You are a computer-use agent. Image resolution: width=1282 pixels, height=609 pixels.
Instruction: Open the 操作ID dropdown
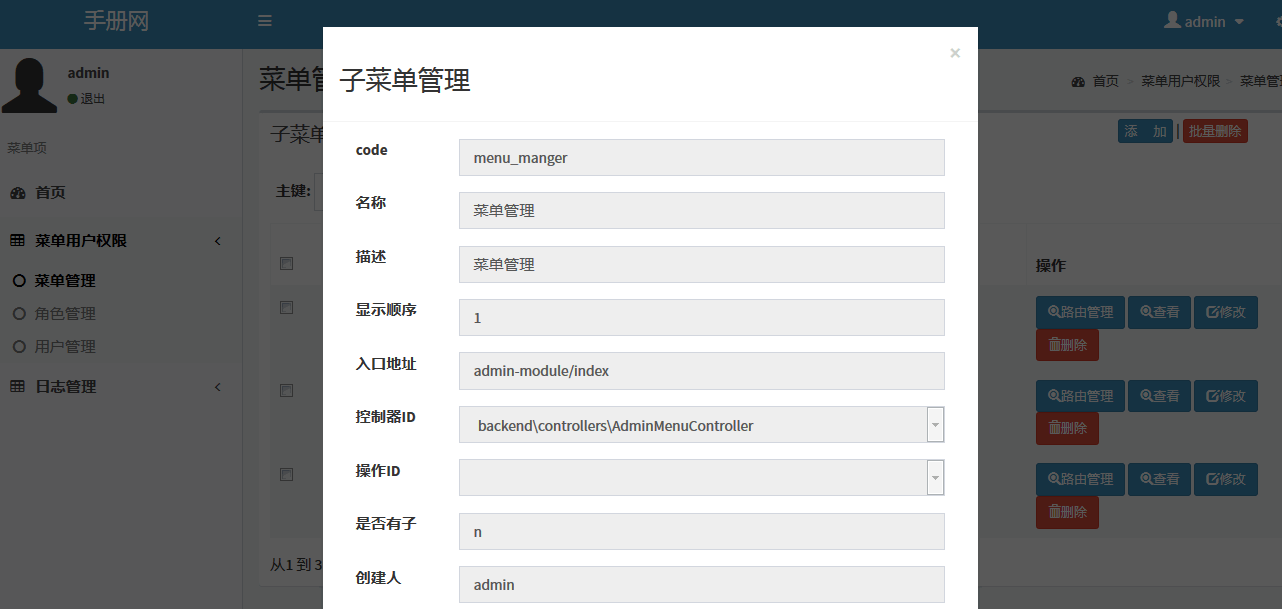coord(935,478)
